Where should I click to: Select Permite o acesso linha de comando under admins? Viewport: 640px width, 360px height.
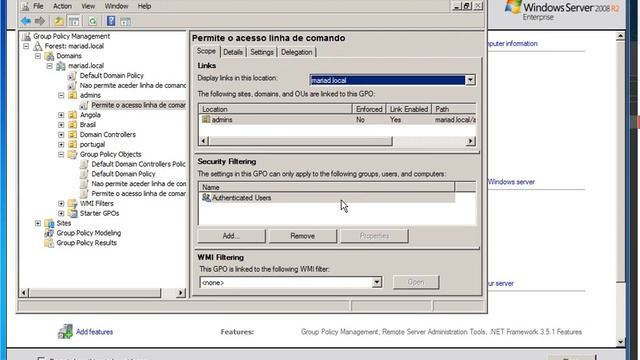[x=138, y=105]
